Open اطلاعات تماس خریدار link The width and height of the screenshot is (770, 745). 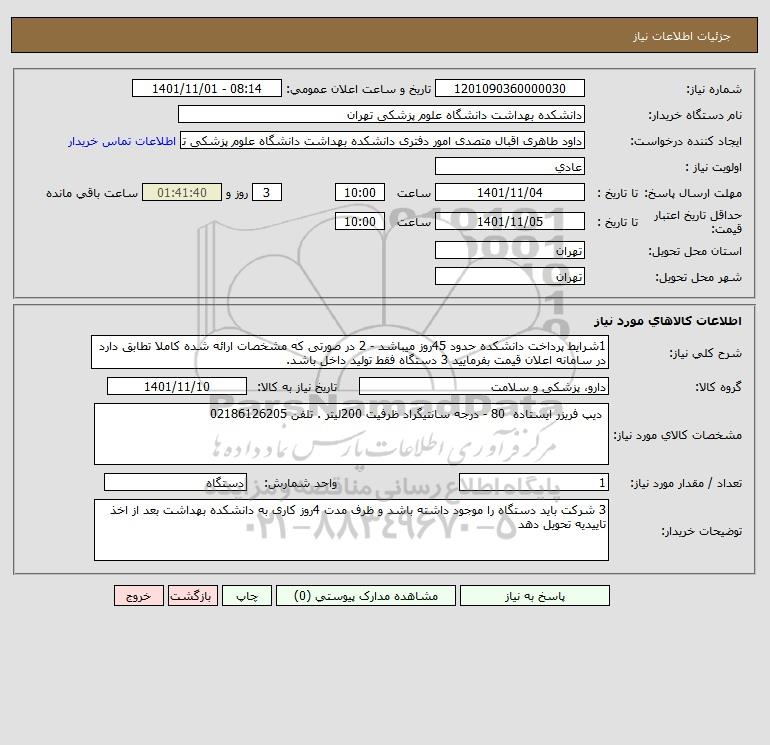[122, 141]
